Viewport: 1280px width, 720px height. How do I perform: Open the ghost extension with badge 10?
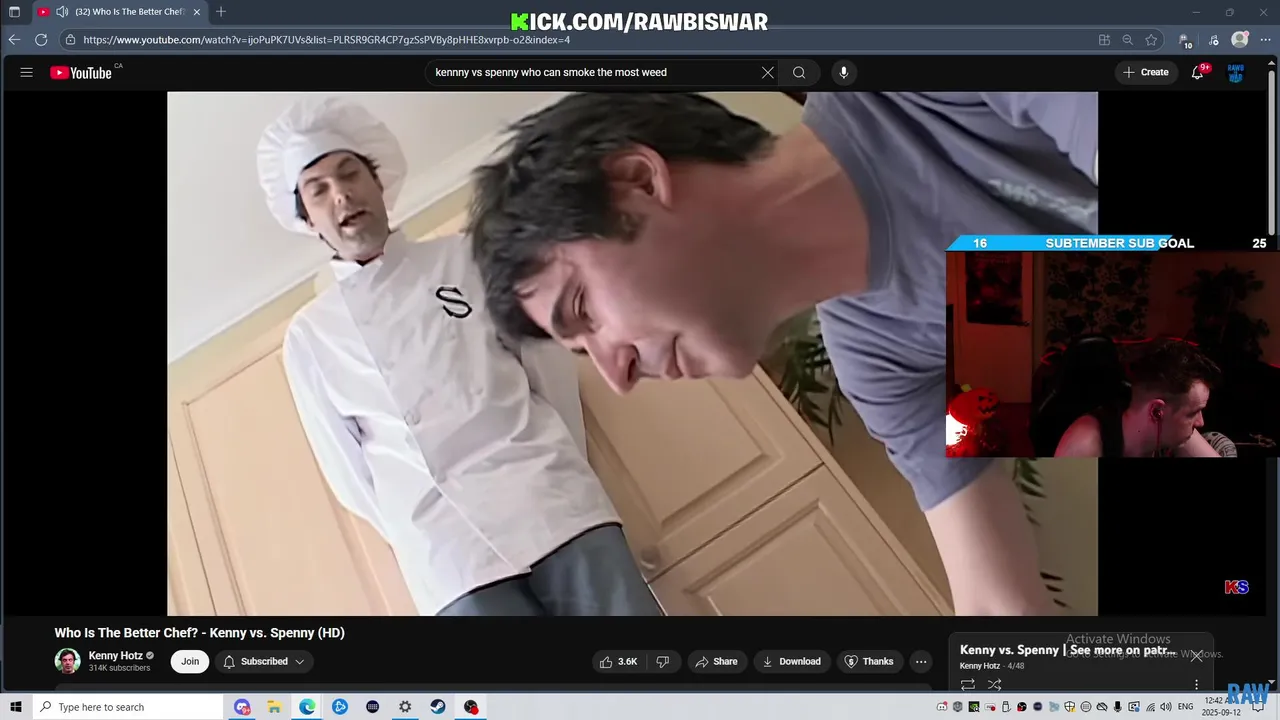pos(1186,40)
